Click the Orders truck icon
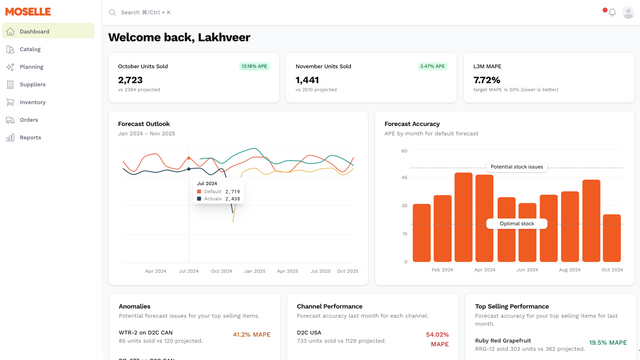The width and height of the screenshot is (640, 360). click(10, 120)
